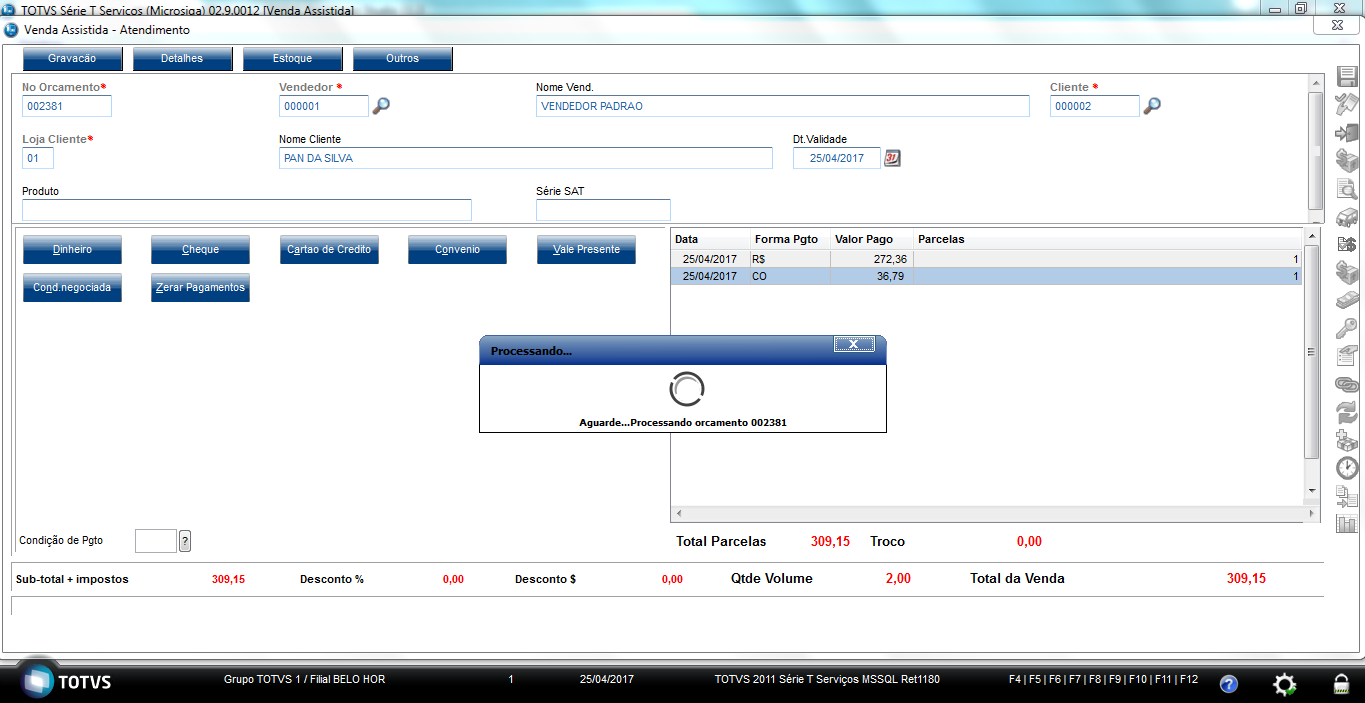Click payments table vertical scrollbar
Screen dimensions: 1365x703
click(x=1313, y=364)
